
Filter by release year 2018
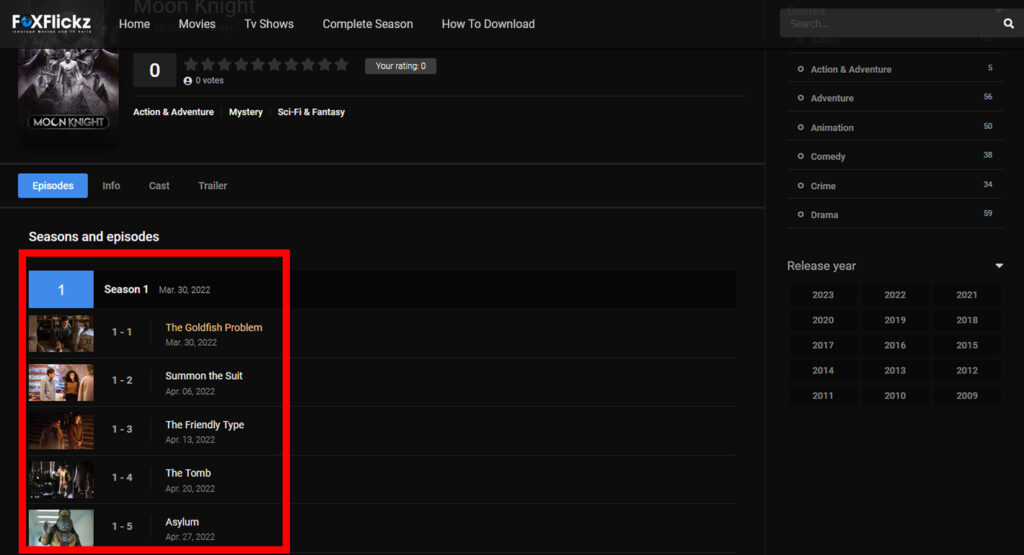[x=967, y=320]
